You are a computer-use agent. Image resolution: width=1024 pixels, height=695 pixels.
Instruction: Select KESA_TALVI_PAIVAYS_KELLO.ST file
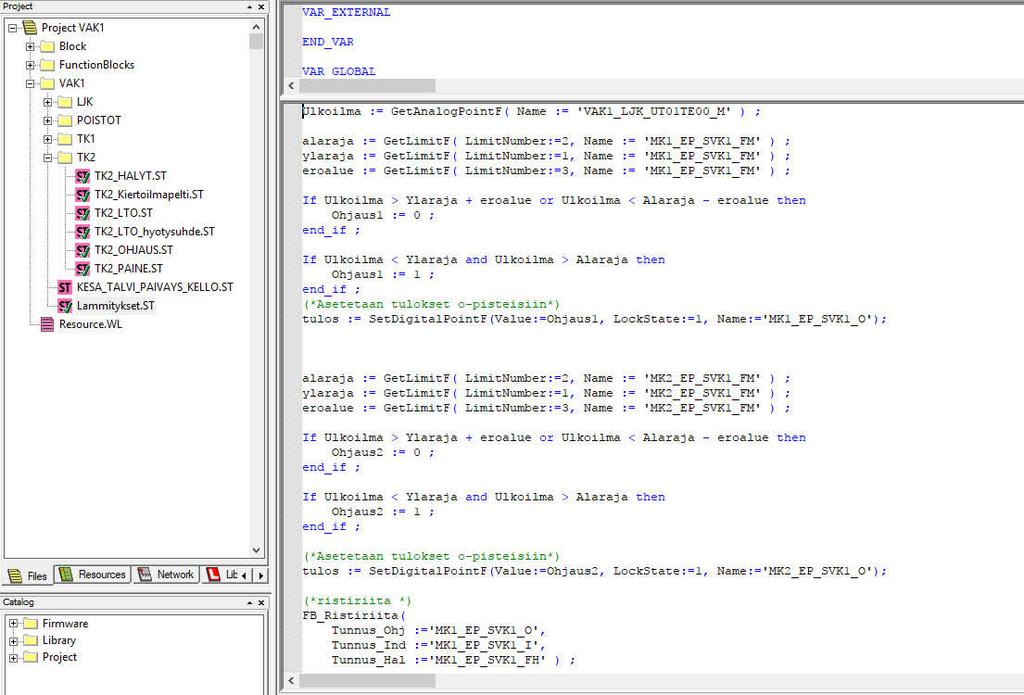[x=155, y=287]
